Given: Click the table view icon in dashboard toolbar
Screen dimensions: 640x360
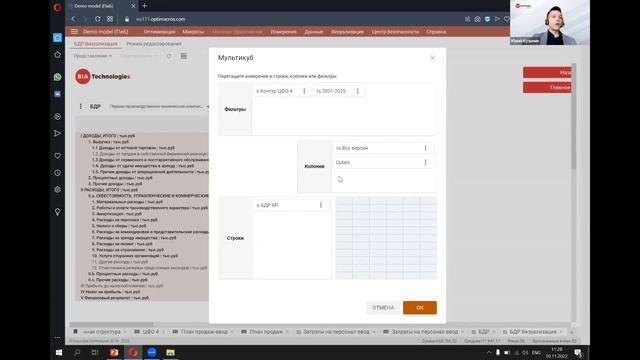Looking at the screenshot, I should 184,56.
